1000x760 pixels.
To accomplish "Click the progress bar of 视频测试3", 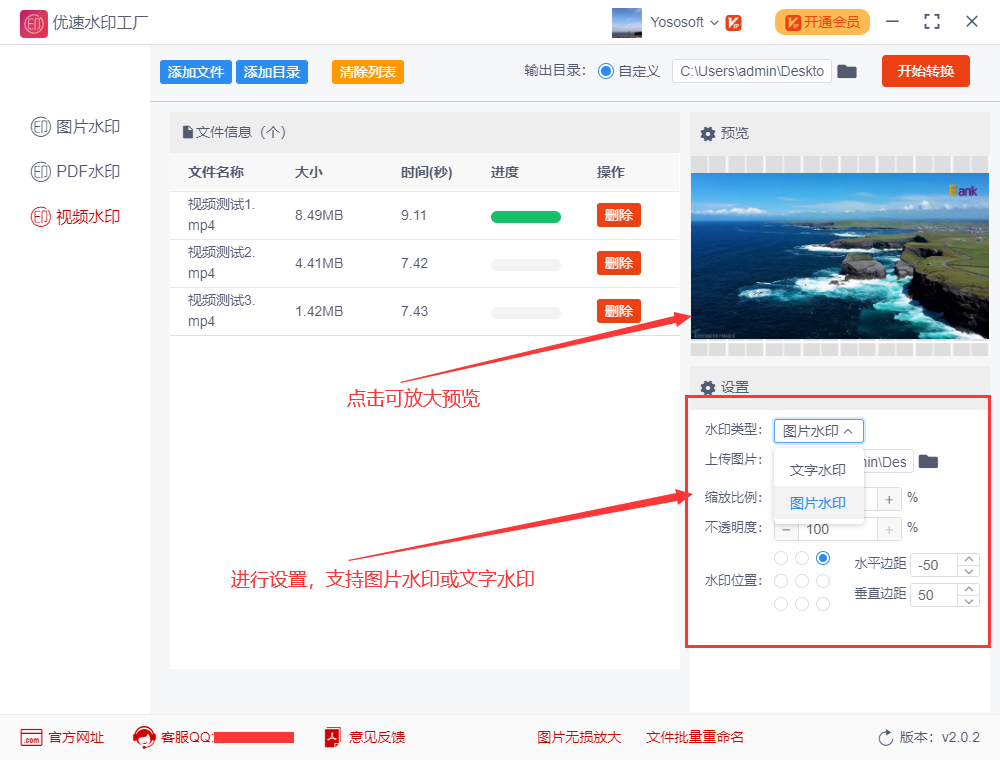I will pyautogui.click(x=526, y=312).
